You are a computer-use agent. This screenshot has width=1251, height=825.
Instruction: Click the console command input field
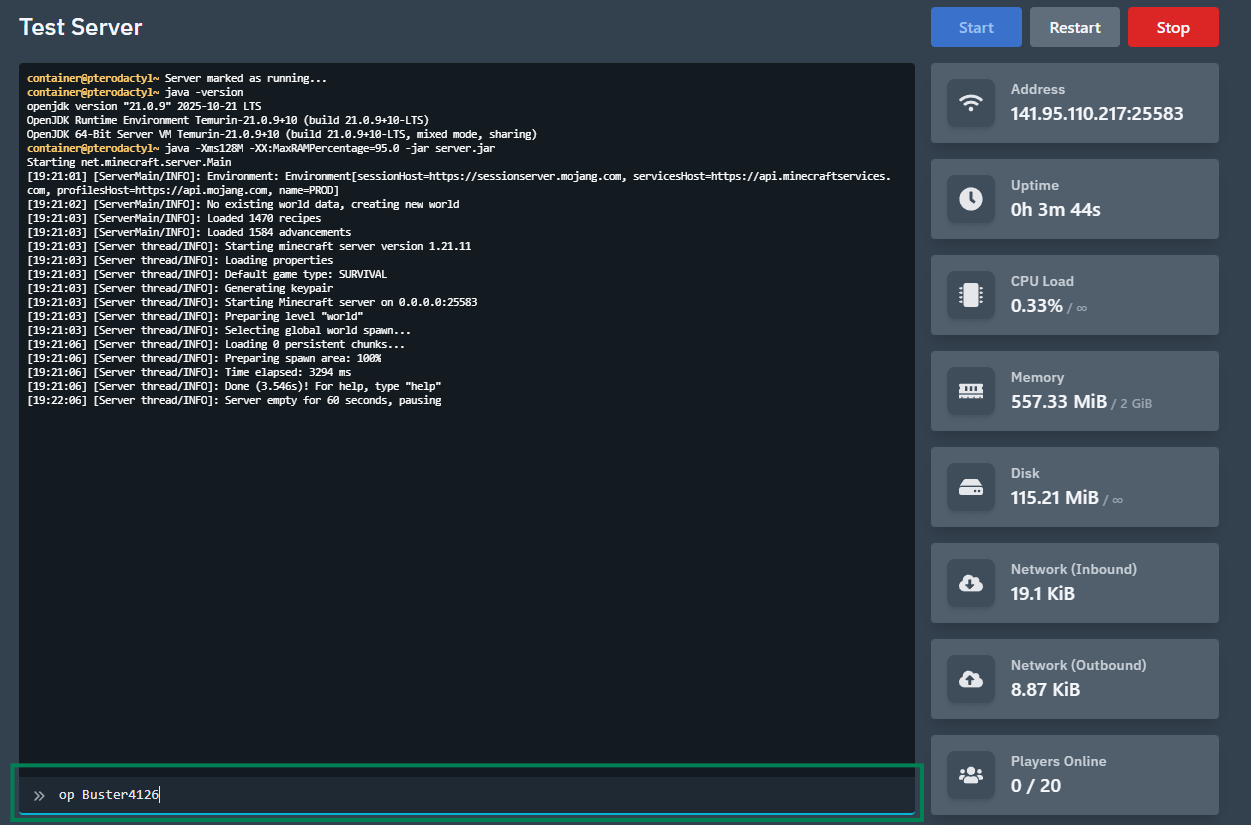tap(480, 795)
